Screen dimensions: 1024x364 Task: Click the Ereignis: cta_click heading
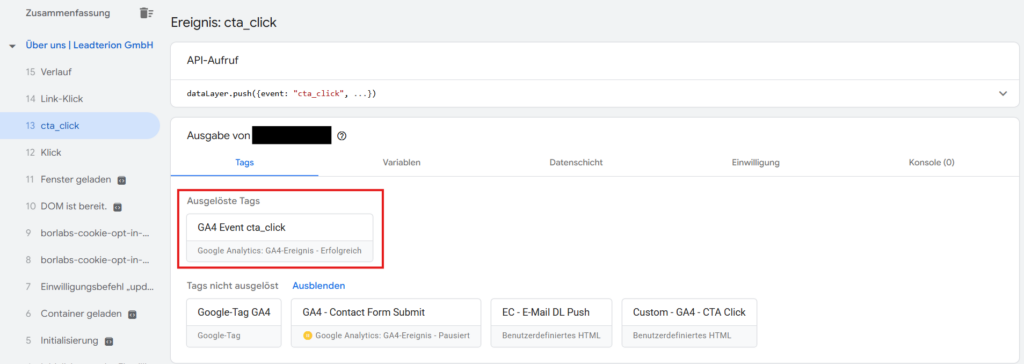tap(223, 22)
